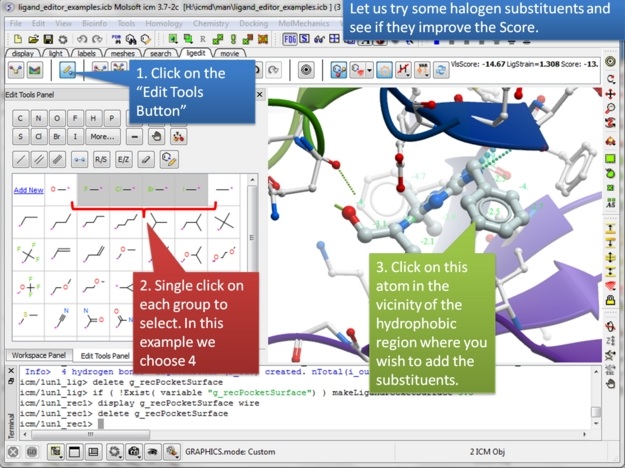This screenshot has height=468, width=625.
Task: Click the eraser tool in Edit Tools Panel
Action: 146,159
